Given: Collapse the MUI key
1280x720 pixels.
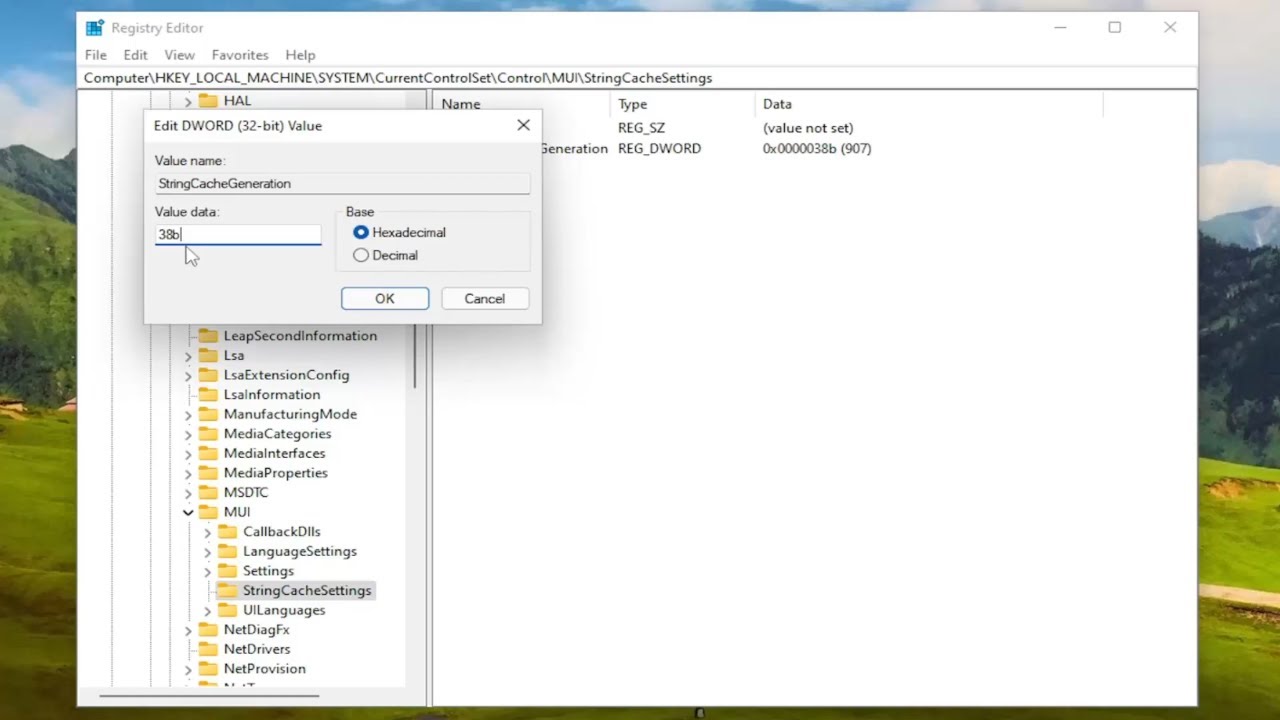Looking at the screenshot, I should 188,512.
